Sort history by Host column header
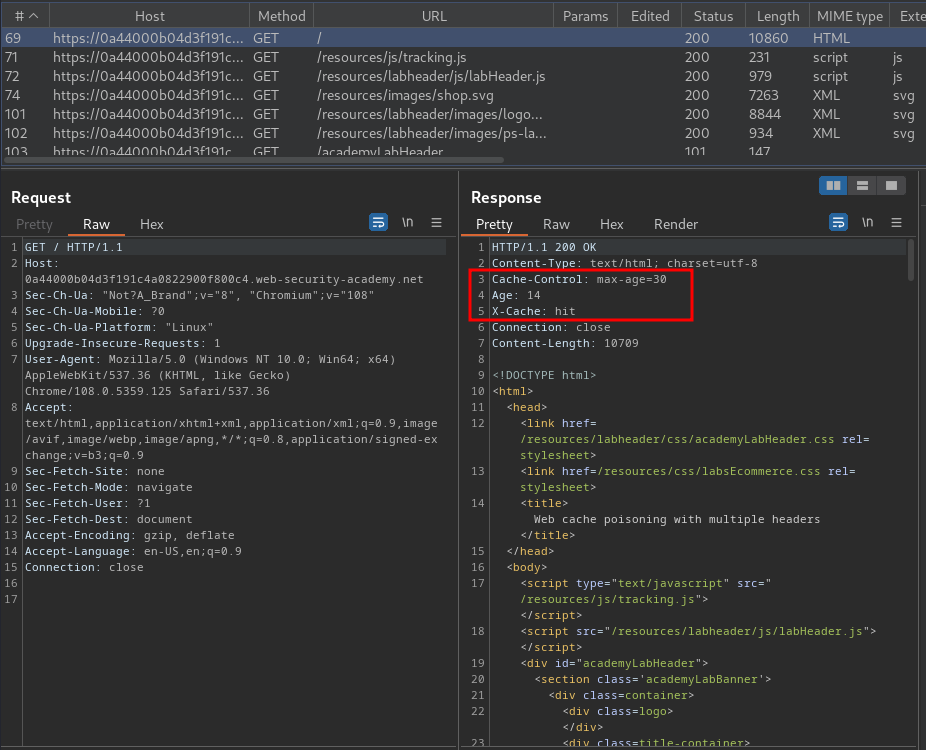 tap(149, 16)
